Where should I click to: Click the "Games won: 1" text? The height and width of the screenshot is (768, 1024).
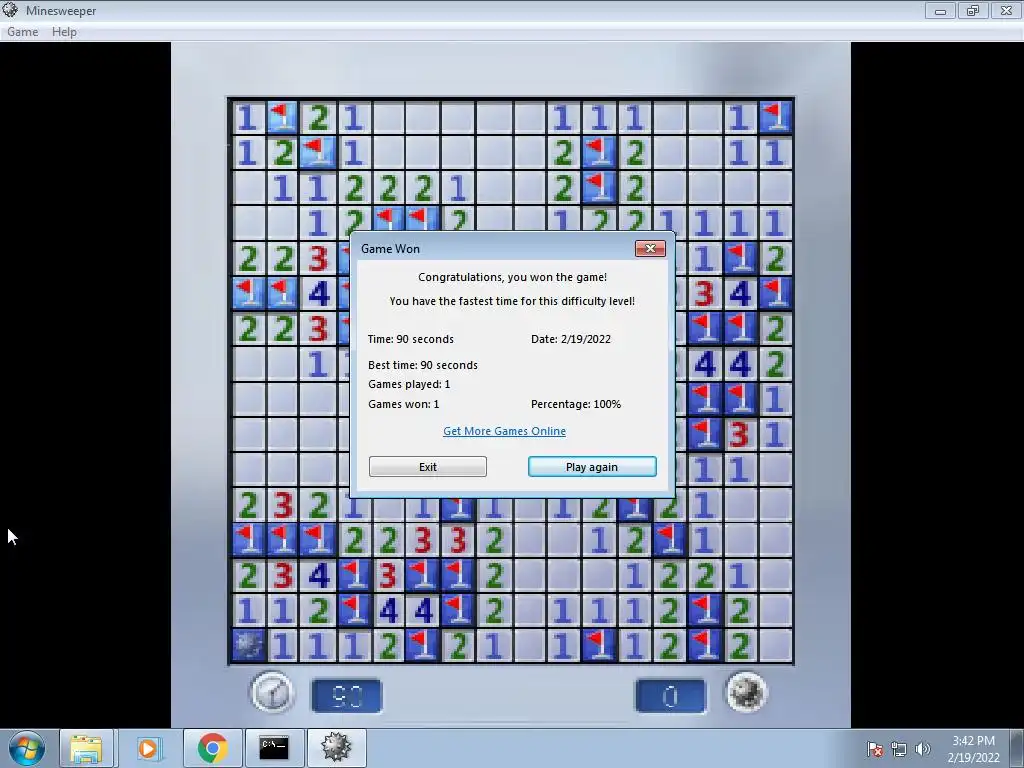coord(404,404)
